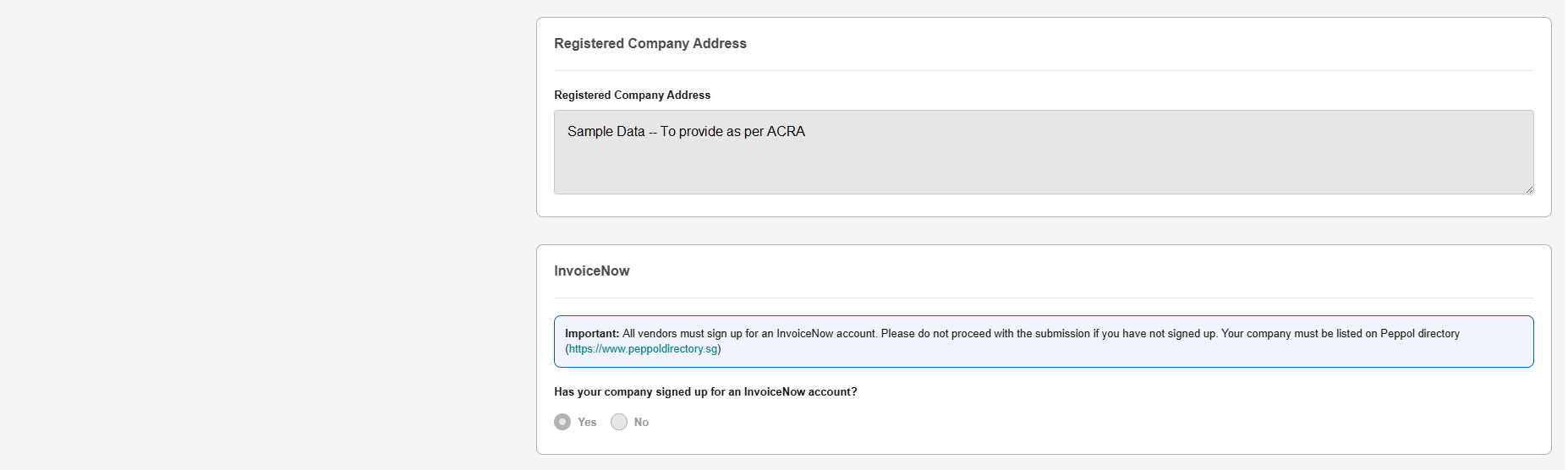Viewport: 1568px width, 470px height.
Task: Click the "Yes" label text
Action: point(587,422)
